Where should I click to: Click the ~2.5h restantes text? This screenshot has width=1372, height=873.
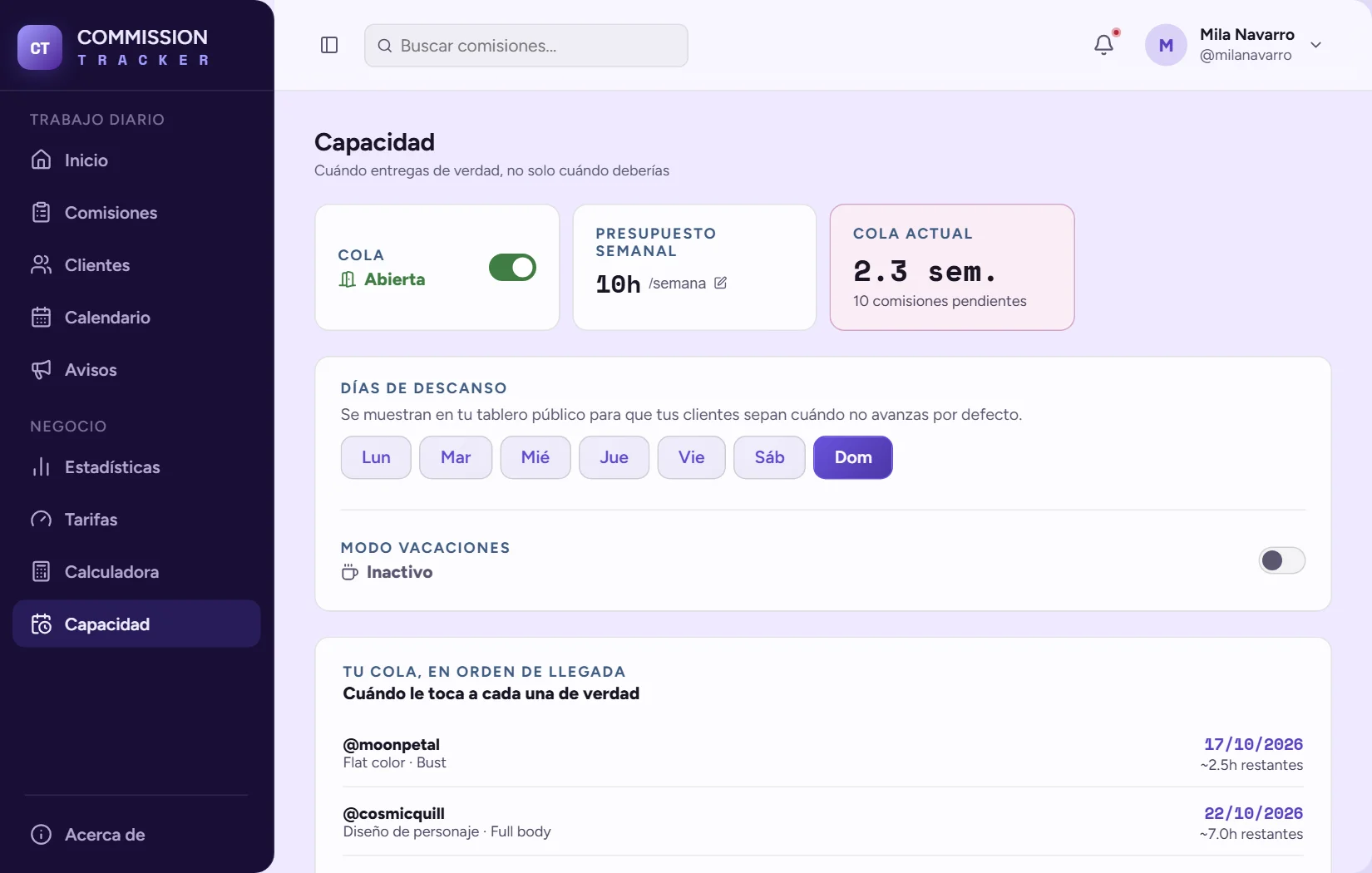pyautogui.click(x=1251, y=765)
